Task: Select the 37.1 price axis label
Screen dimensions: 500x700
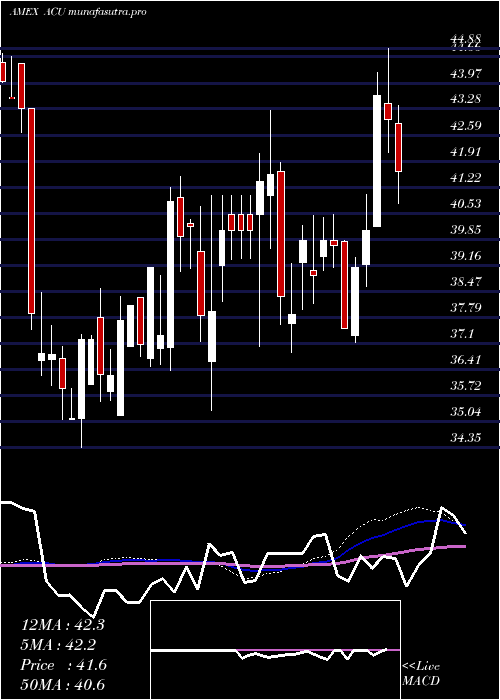Action: coord(463,334)
